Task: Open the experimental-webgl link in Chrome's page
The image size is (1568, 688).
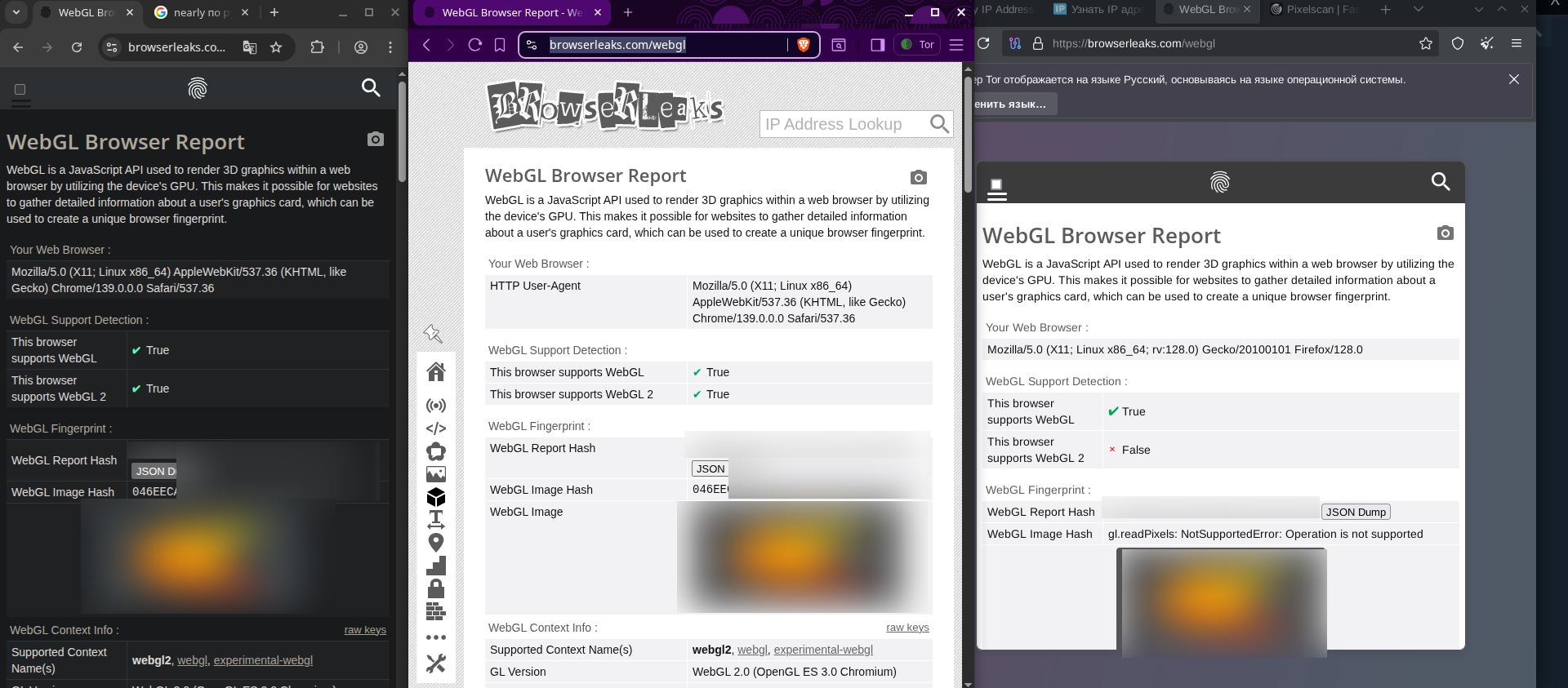Action: point(263,660)
